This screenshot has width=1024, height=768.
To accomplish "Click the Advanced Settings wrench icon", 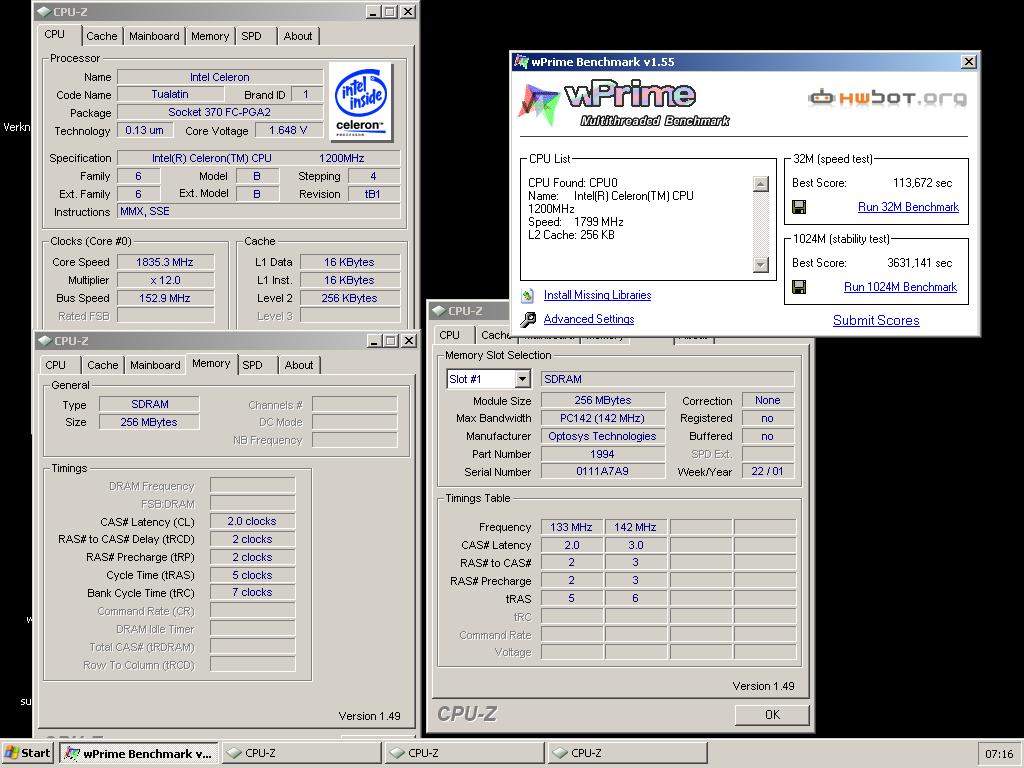I will point(528,319).
